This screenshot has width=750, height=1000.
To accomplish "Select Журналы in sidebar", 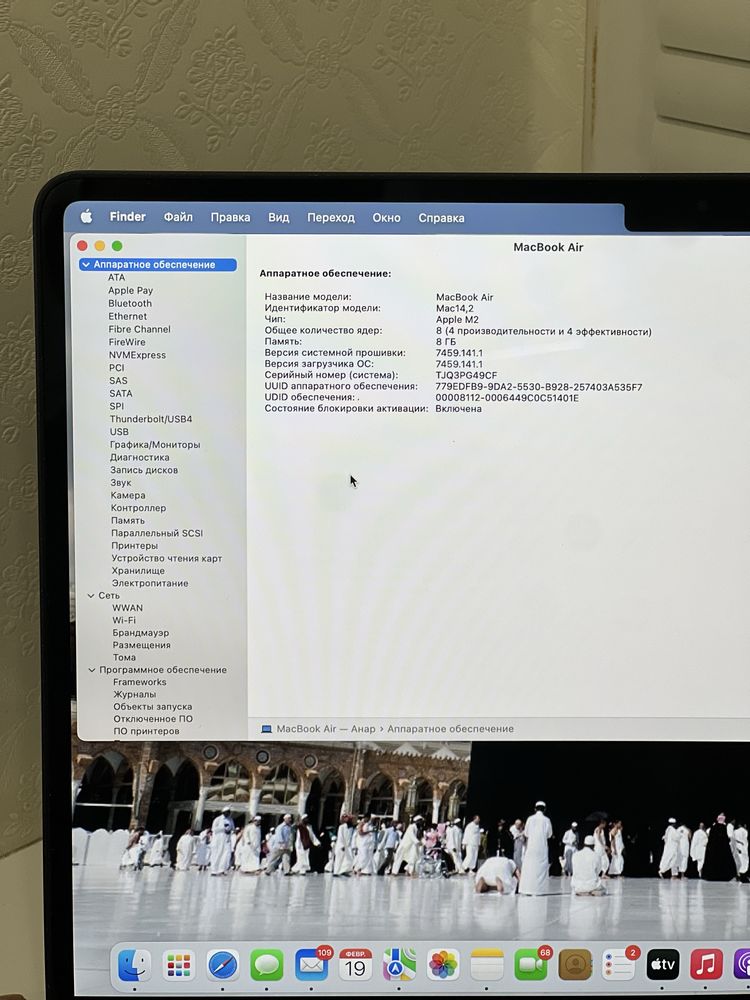I will click(x=135, y=695).
